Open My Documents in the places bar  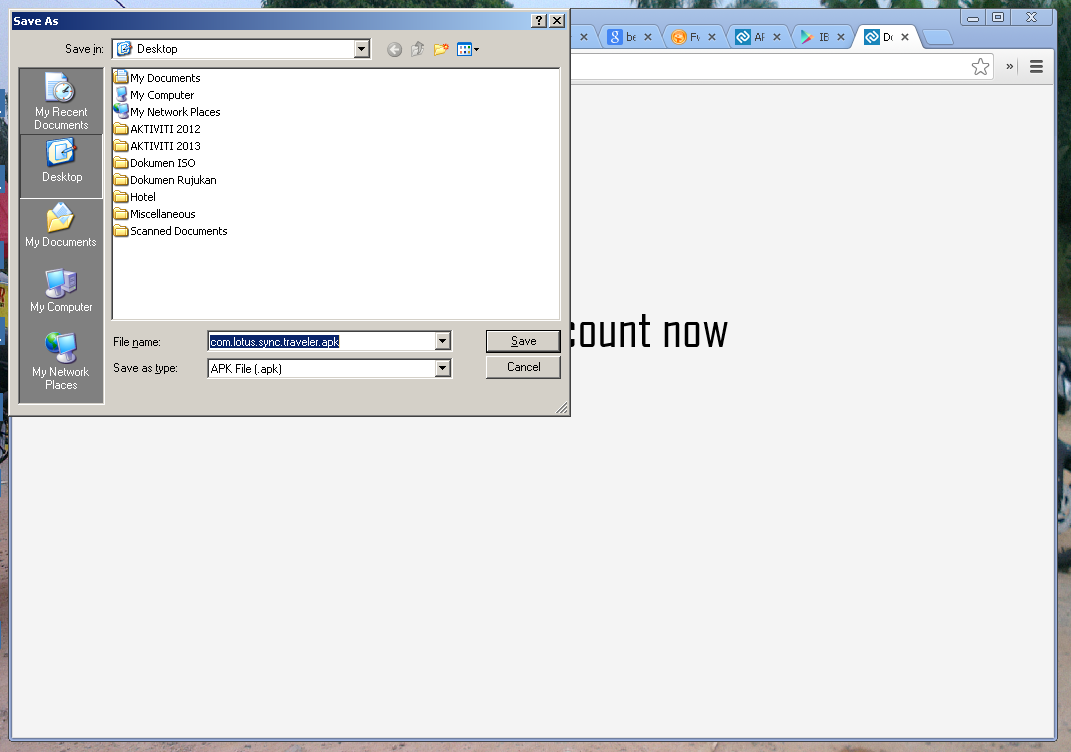61,226
